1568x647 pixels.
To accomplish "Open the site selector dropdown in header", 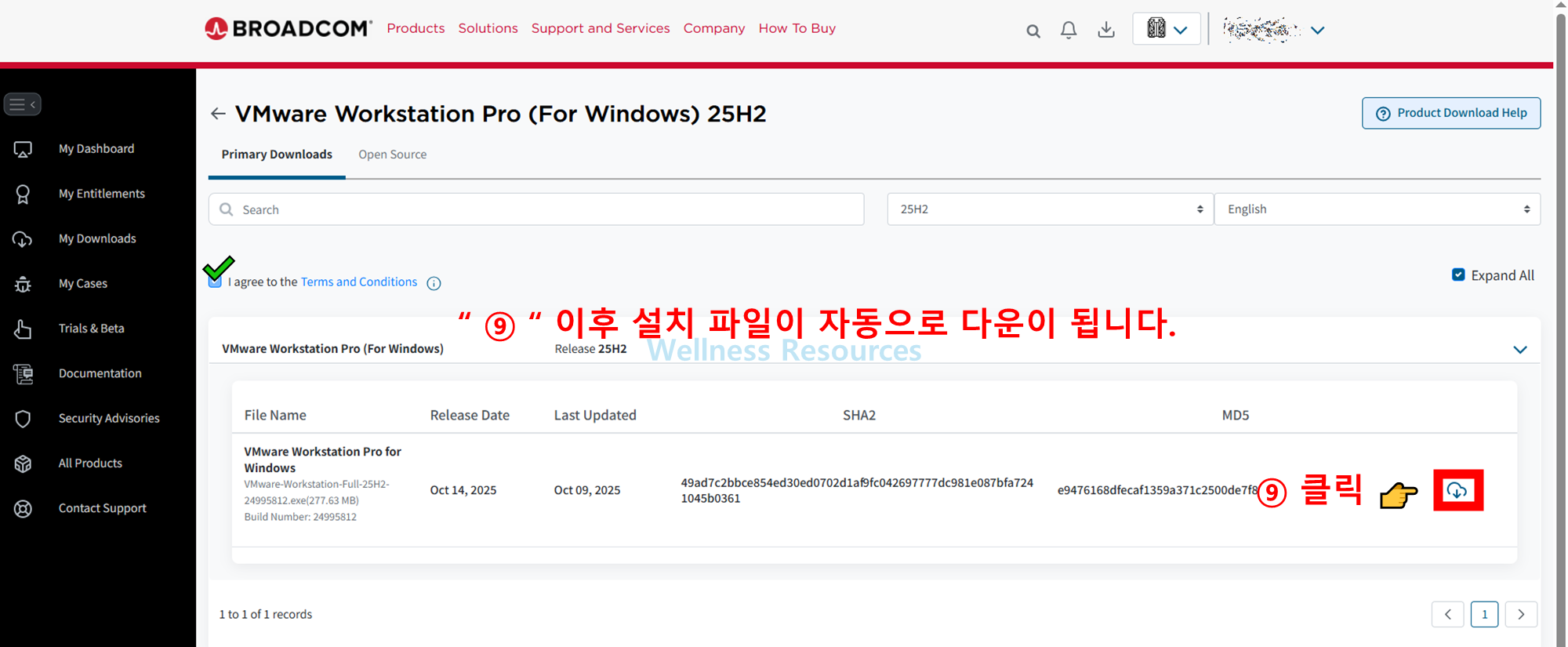I will (1167, 29).
